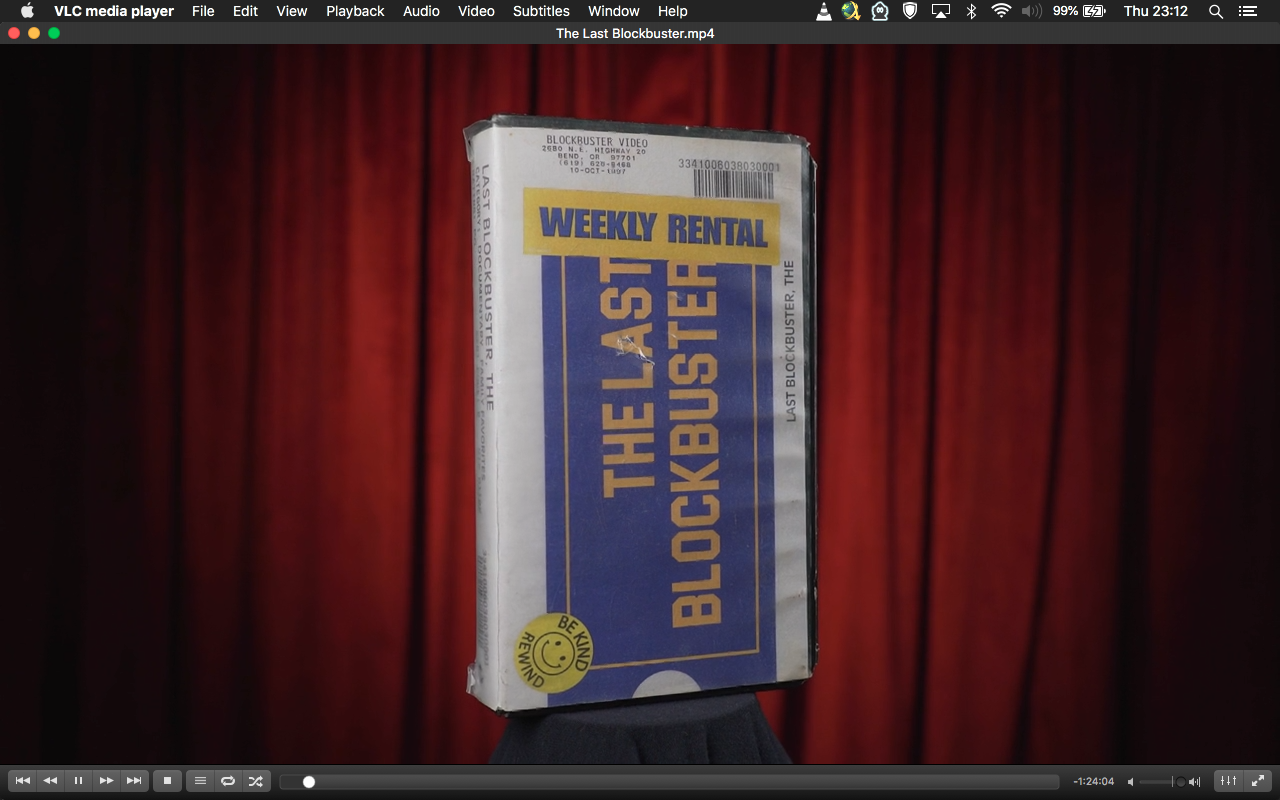Click the fast forward button
The height and width of the screenshot is (800, 1280).
point(106,781)
